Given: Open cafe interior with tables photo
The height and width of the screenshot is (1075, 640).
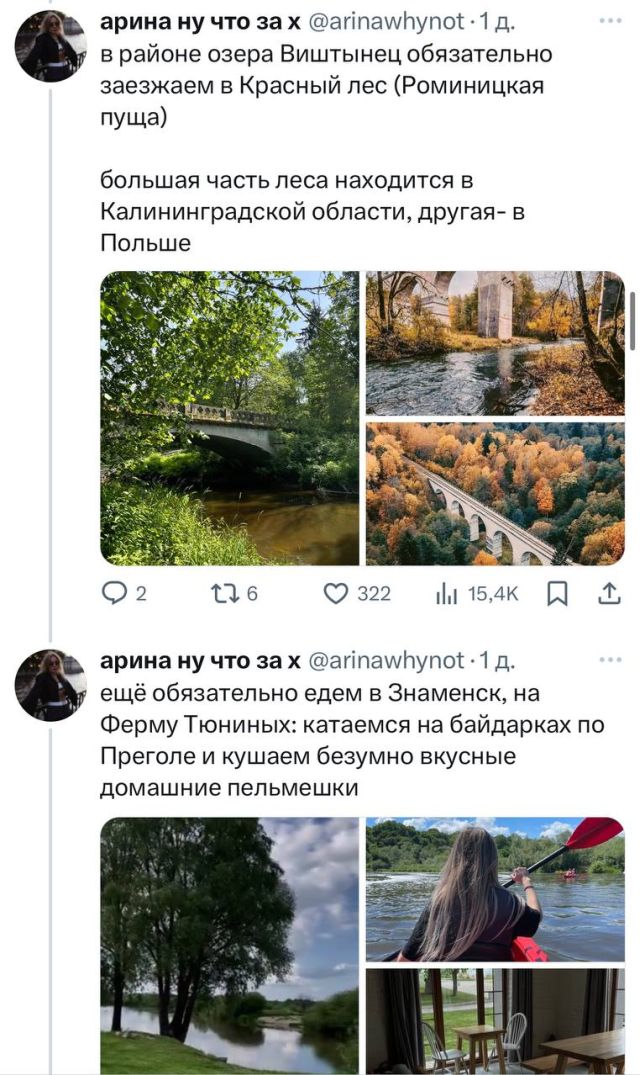Looking at the screenshot, I should click(494, 1020).
